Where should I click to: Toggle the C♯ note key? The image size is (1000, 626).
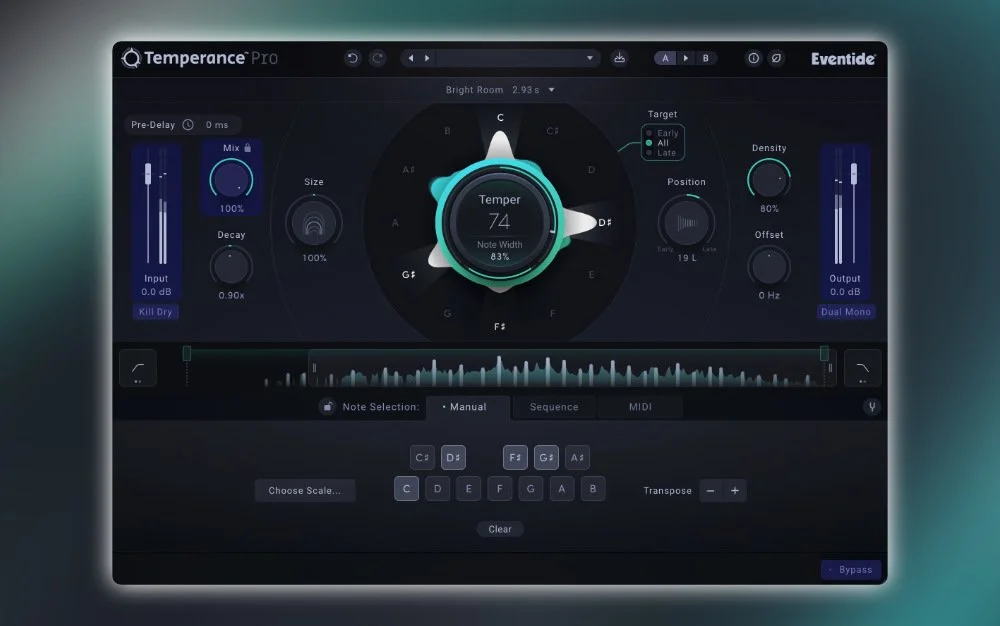(422, 457)
